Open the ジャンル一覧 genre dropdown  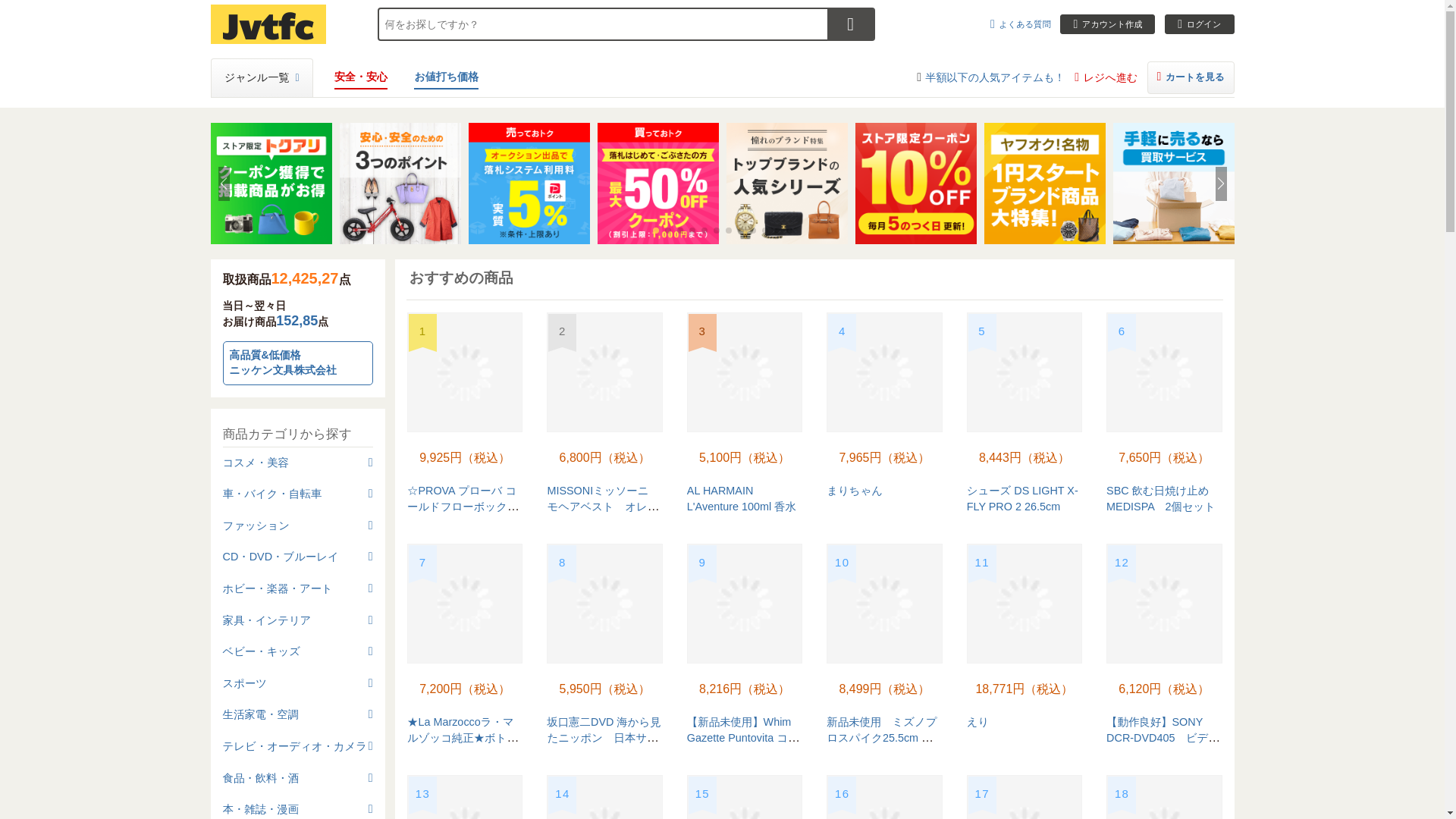pyautogui.click(x=261, y=77)
